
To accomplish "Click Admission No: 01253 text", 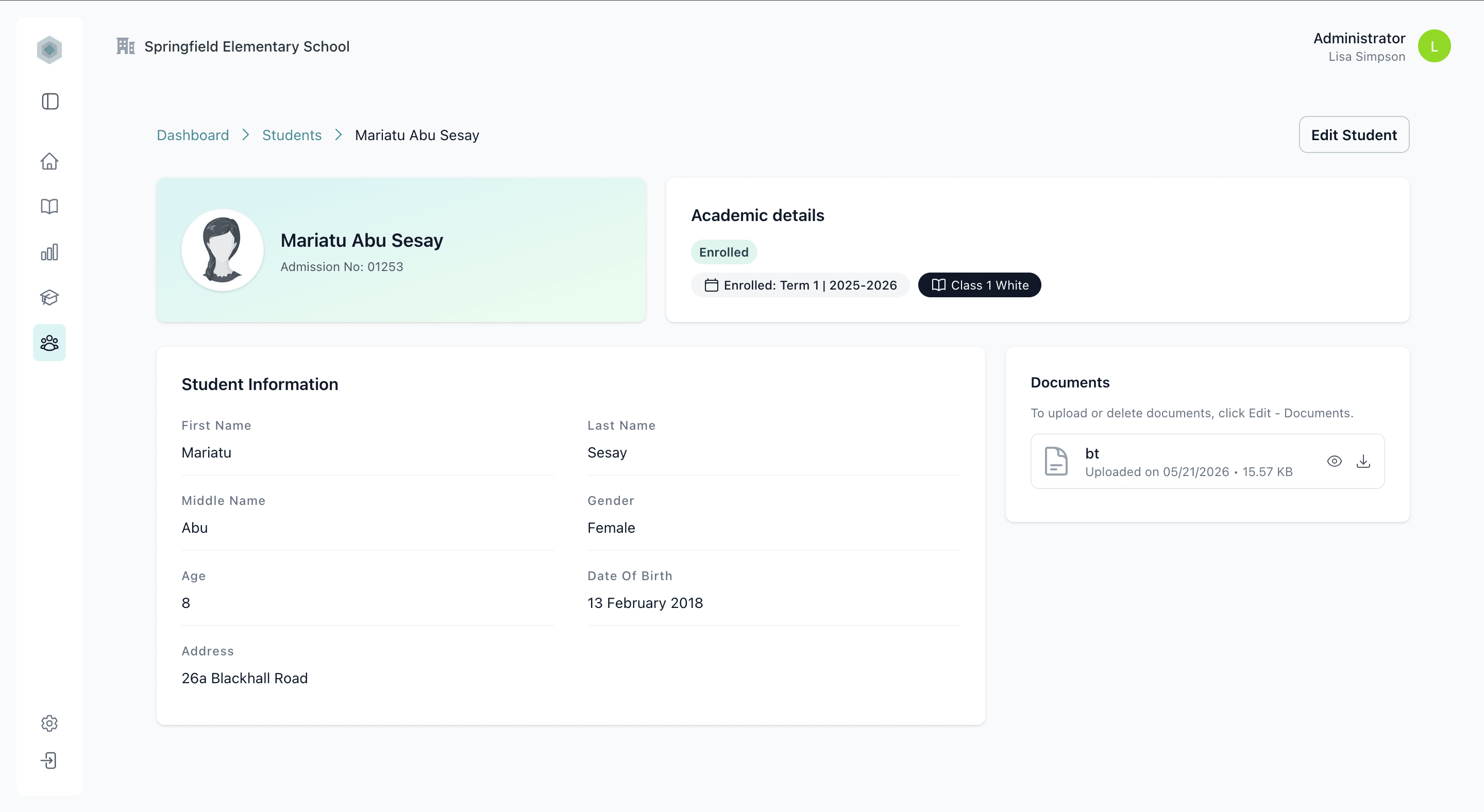I will click(342, 267).
